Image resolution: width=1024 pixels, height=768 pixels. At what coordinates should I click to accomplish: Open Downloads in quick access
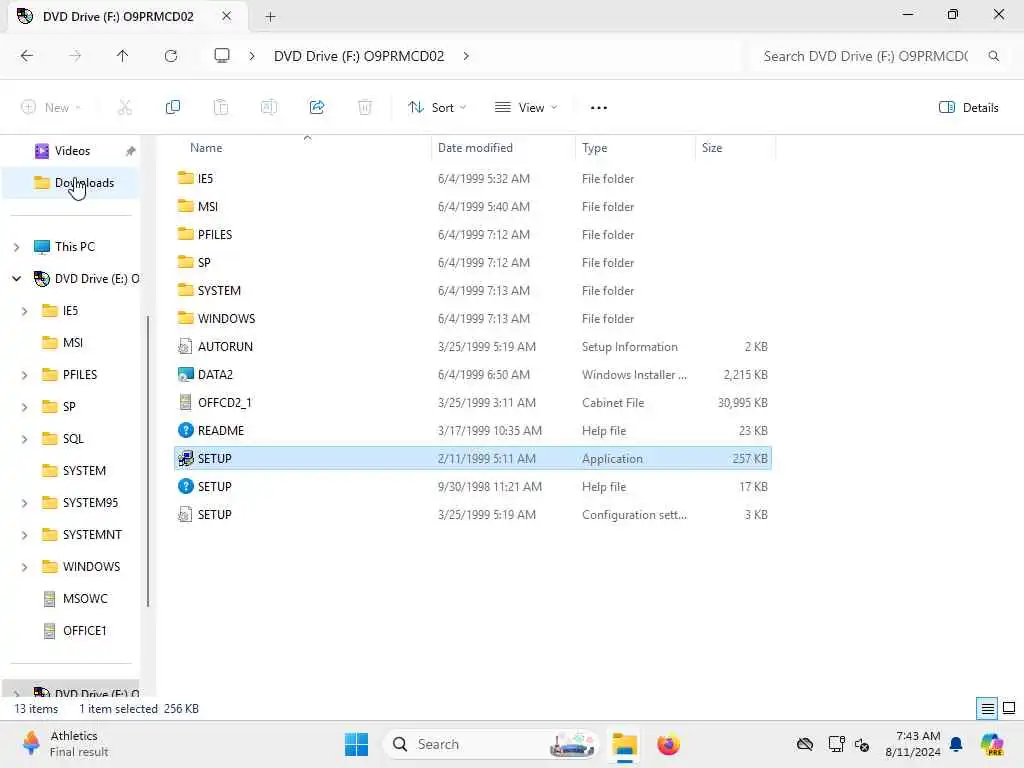71,183
